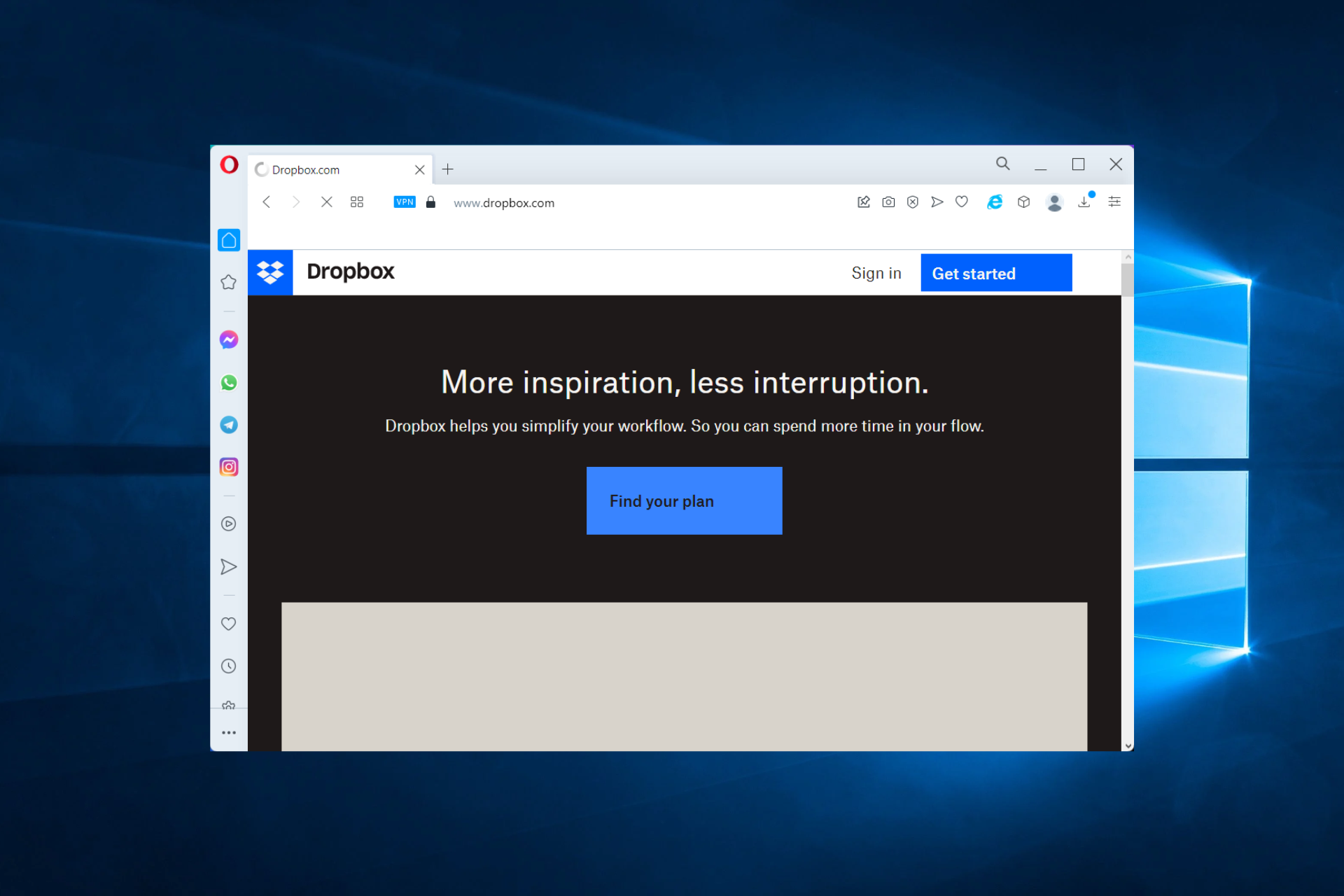Open My Flow arrow icon in sidebar

[x=229, y=567]
